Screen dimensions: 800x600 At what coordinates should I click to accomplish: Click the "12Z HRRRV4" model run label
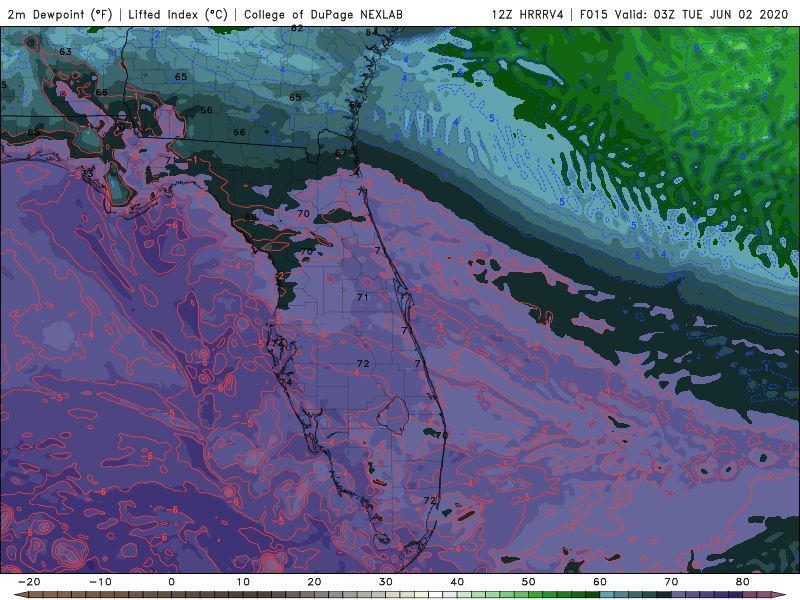[527, 14]
